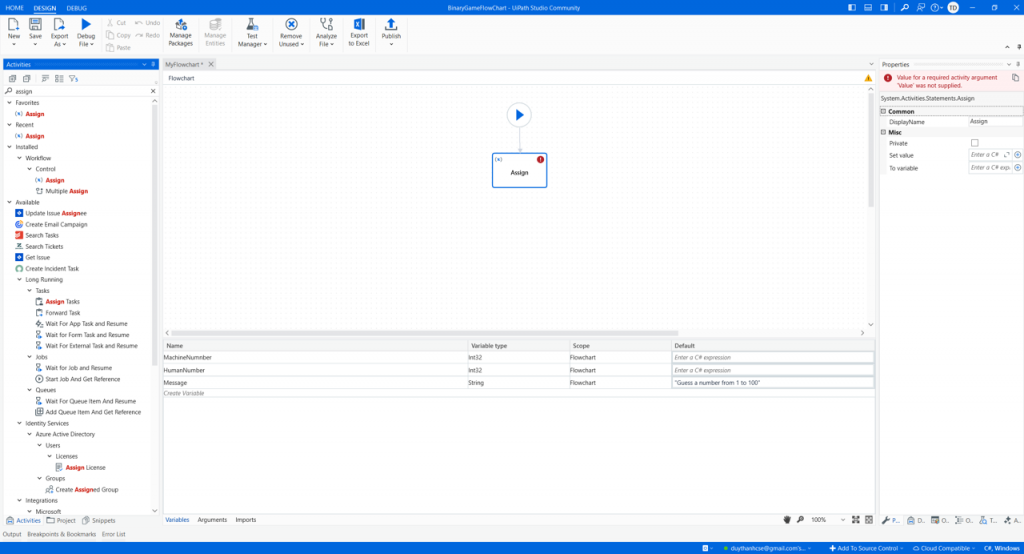
Task: Copy the validation error message
Action: 1016,78
